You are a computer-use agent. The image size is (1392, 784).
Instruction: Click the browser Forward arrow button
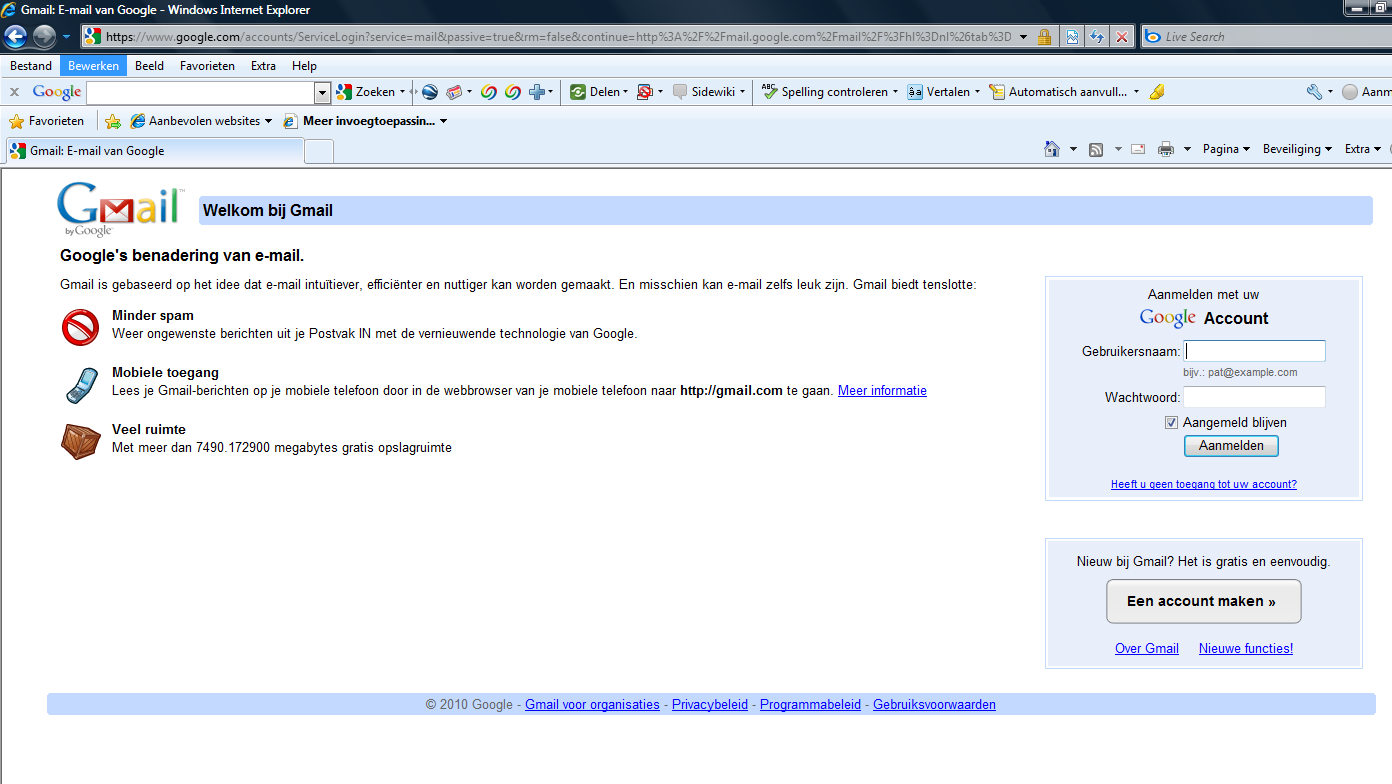pos(44,37)
